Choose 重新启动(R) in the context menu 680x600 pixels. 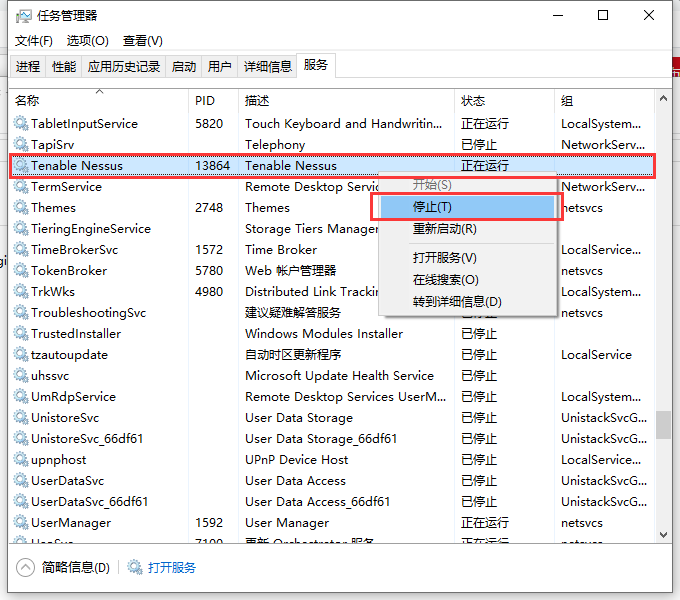click(x=468, y=228)
